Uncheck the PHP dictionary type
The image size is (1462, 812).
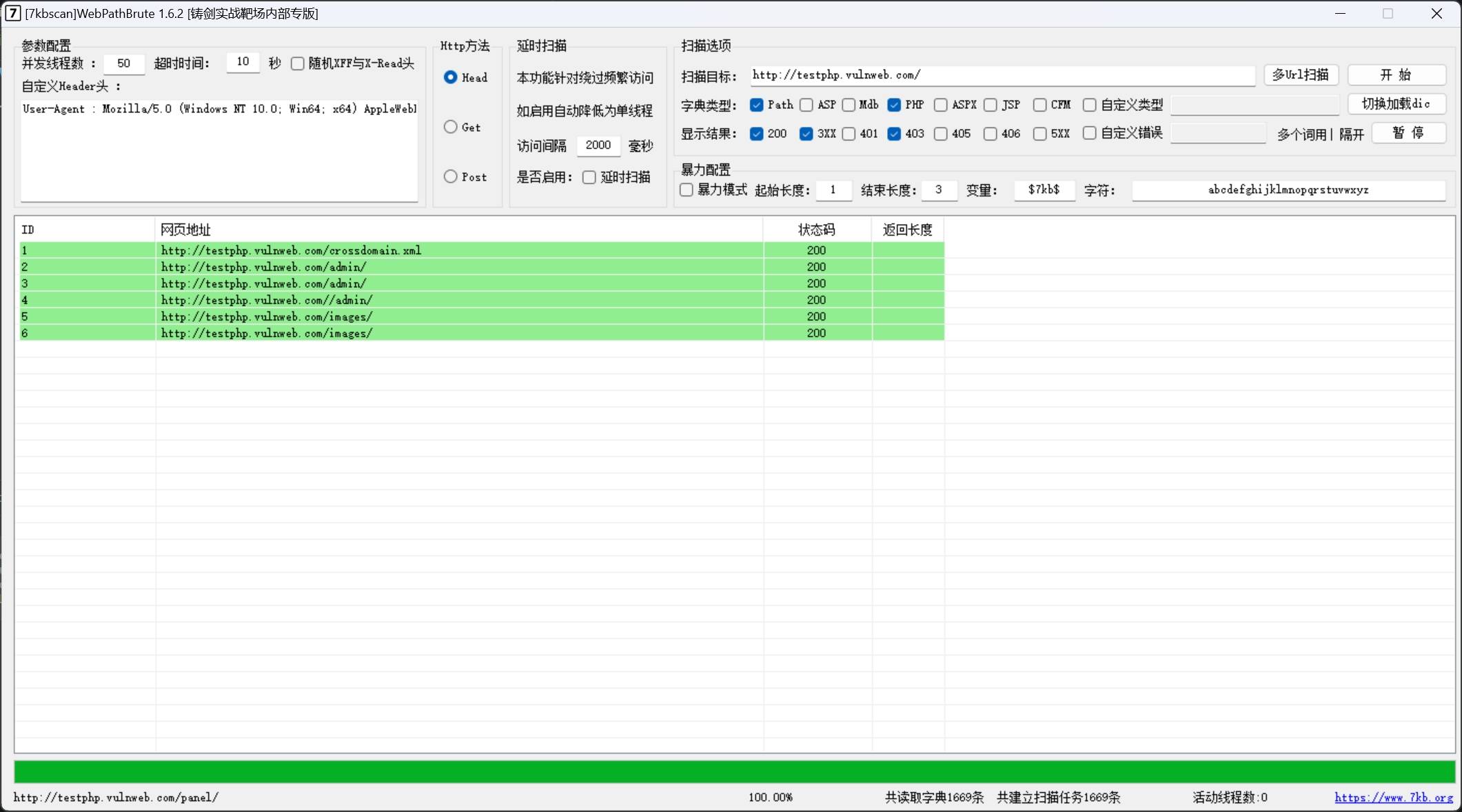(x=894, y=105)
